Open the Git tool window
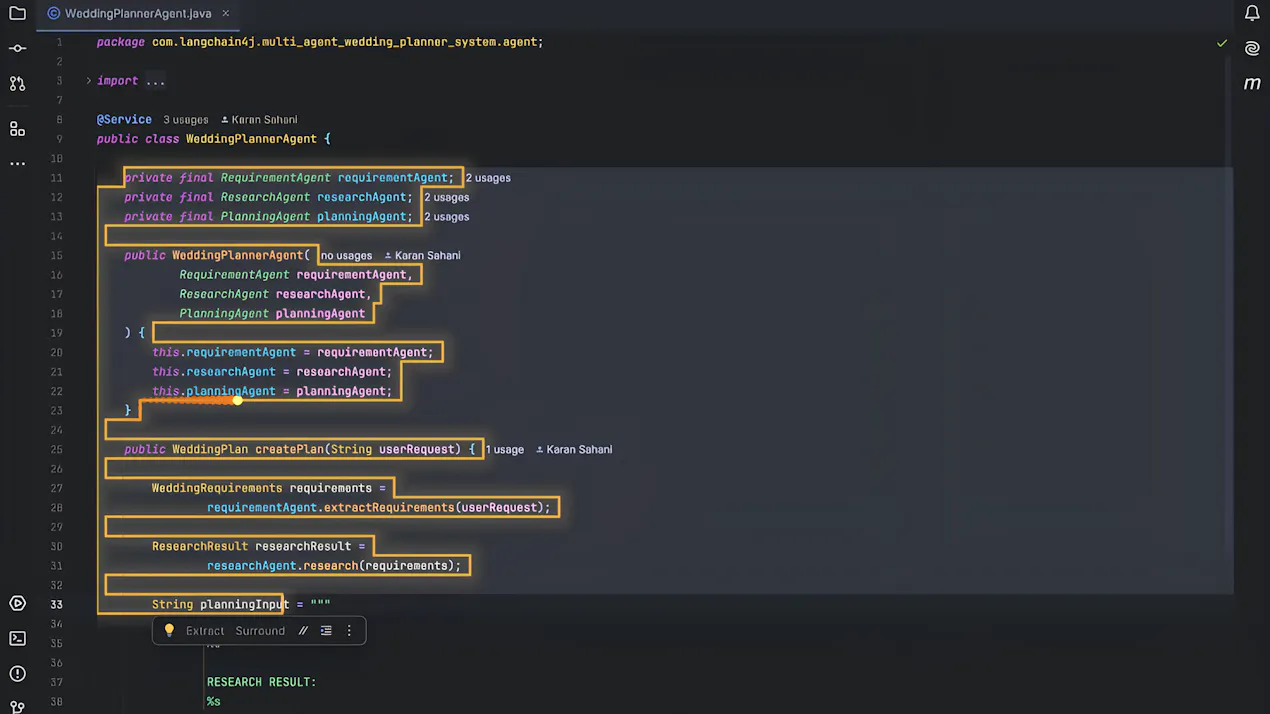Screen dimensions: 1270x714 point(17,707)
